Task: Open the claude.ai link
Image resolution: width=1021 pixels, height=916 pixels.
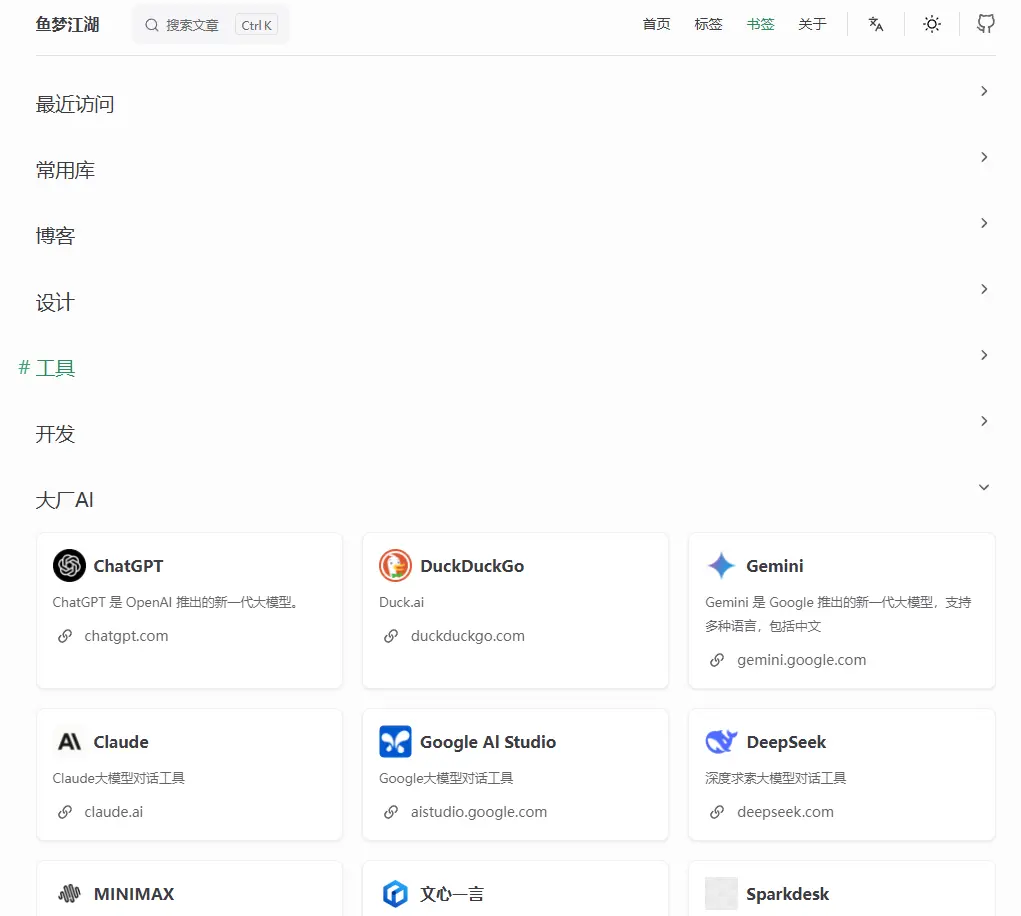Action: click(x=113, y=812)
